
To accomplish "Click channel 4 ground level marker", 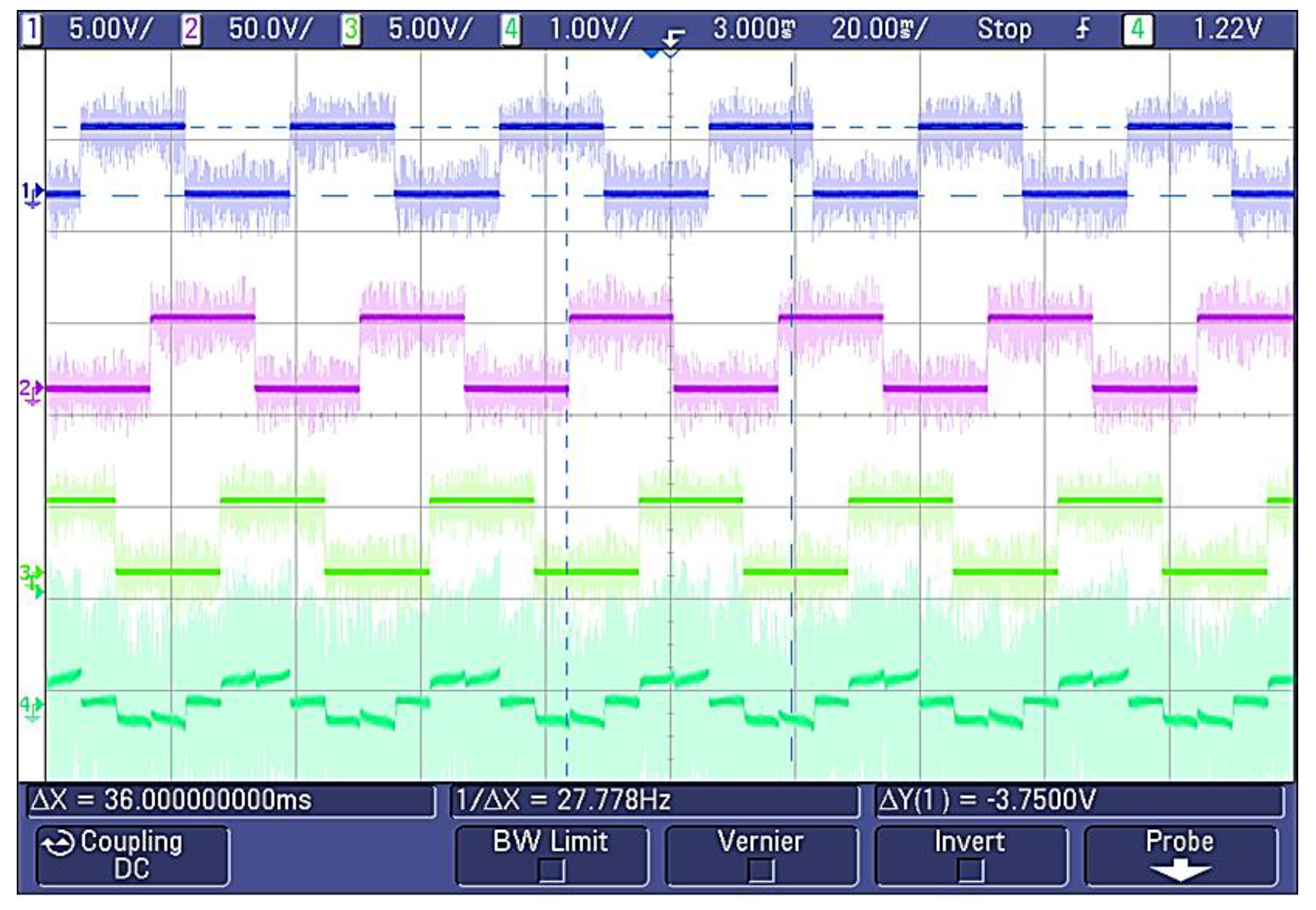I will [31, 709].
